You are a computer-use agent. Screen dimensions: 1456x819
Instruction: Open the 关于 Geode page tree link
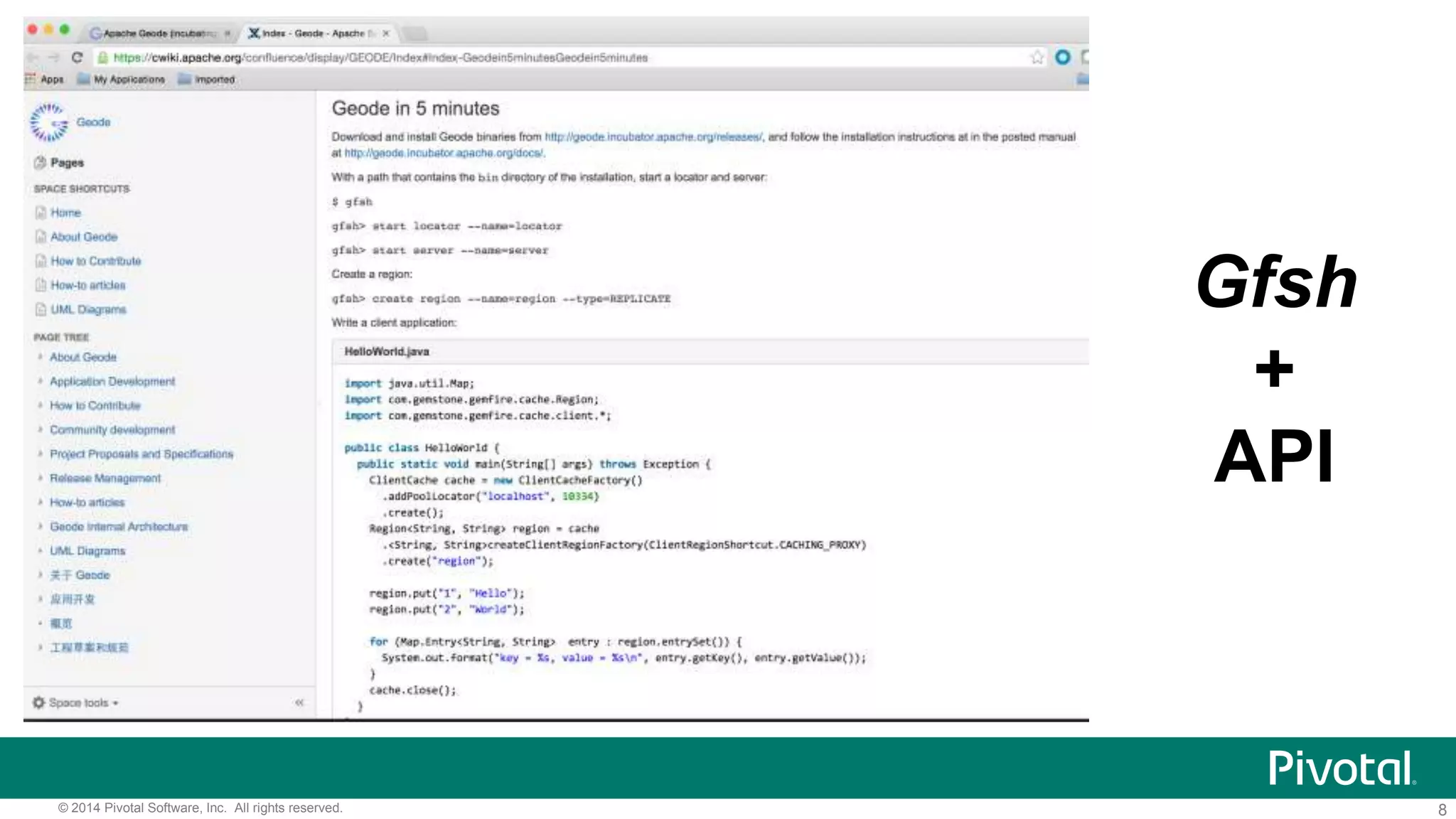tap(80, 574)
